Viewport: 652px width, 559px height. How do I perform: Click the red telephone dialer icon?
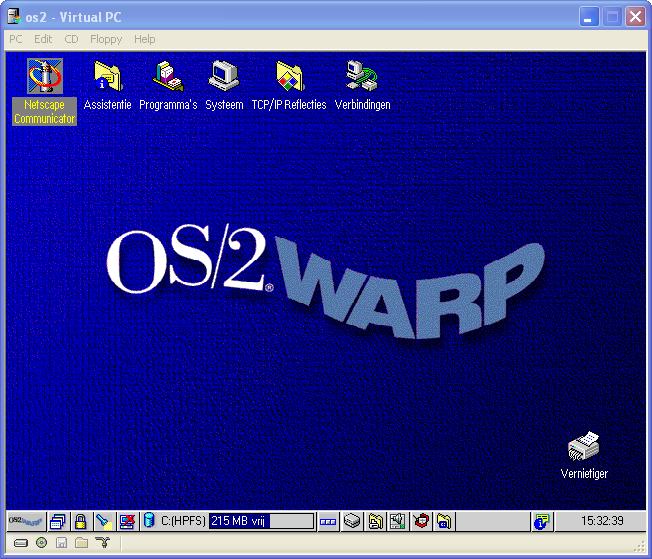click(421, 521)
